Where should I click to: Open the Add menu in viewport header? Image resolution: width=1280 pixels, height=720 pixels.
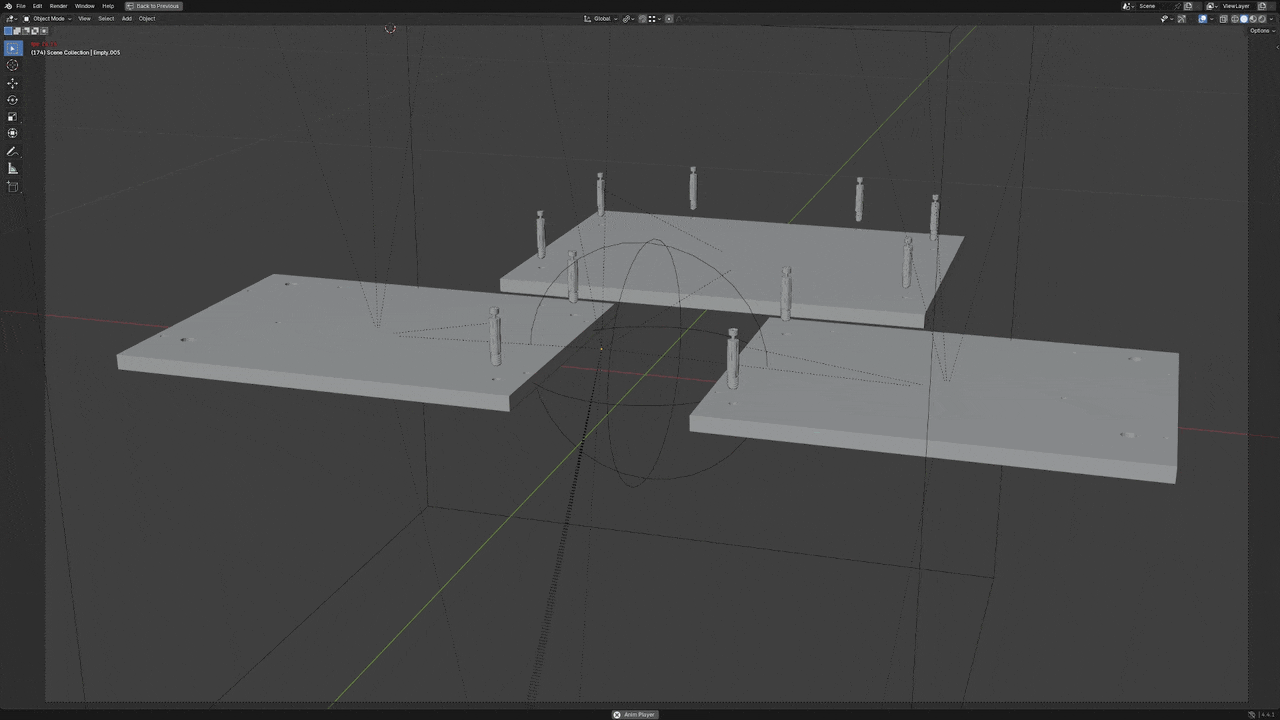coord(126,19)
